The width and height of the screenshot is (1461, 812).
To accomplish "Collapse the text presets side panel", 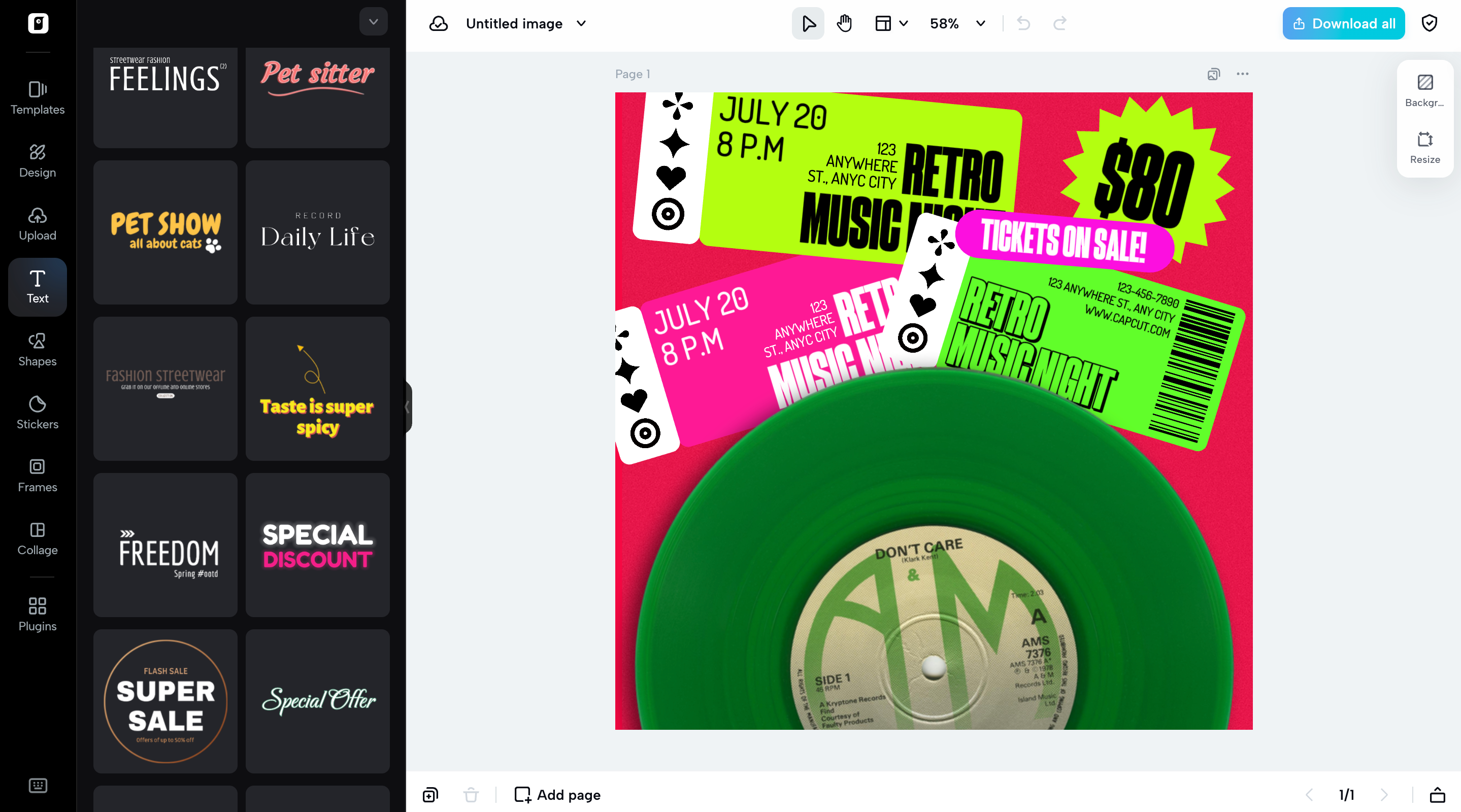I will (407, 407).
